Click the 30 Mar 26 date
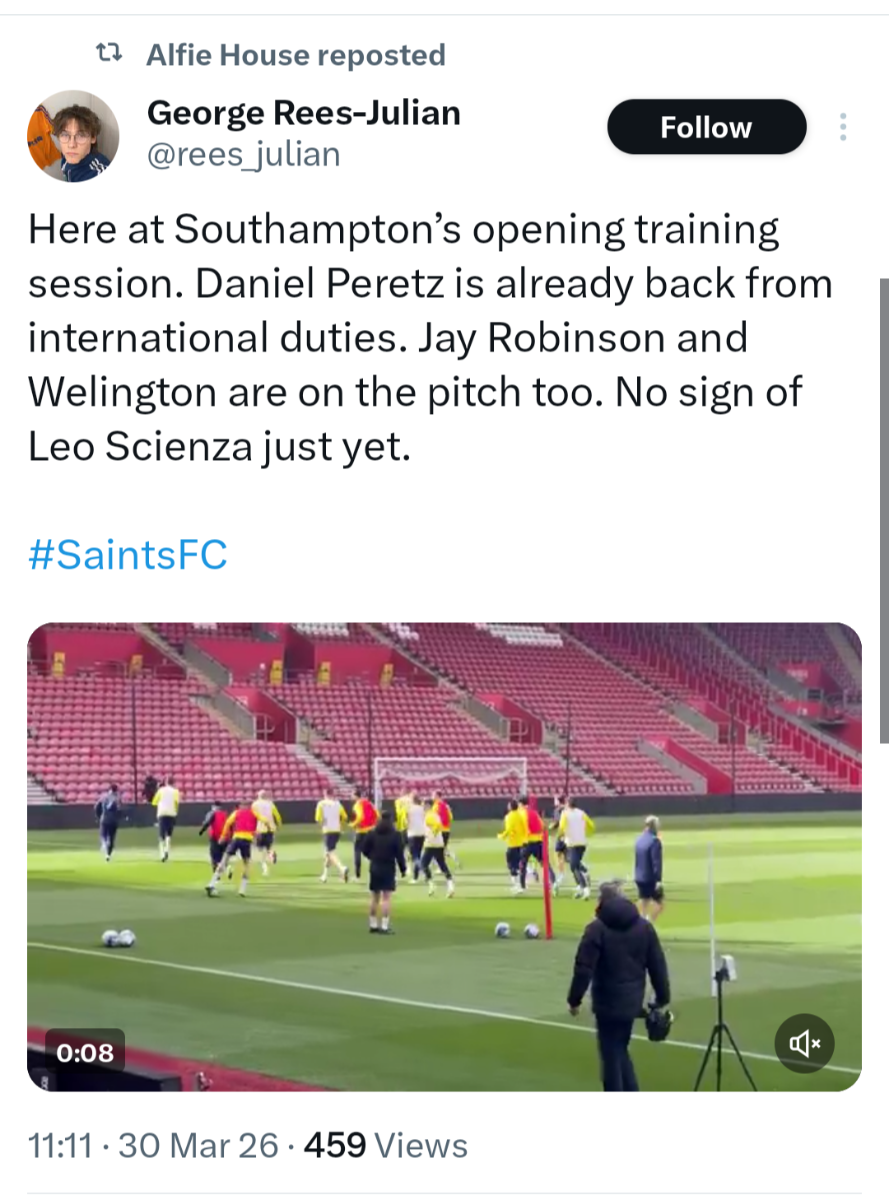 pyautogui.click(x=198, y=1145)
